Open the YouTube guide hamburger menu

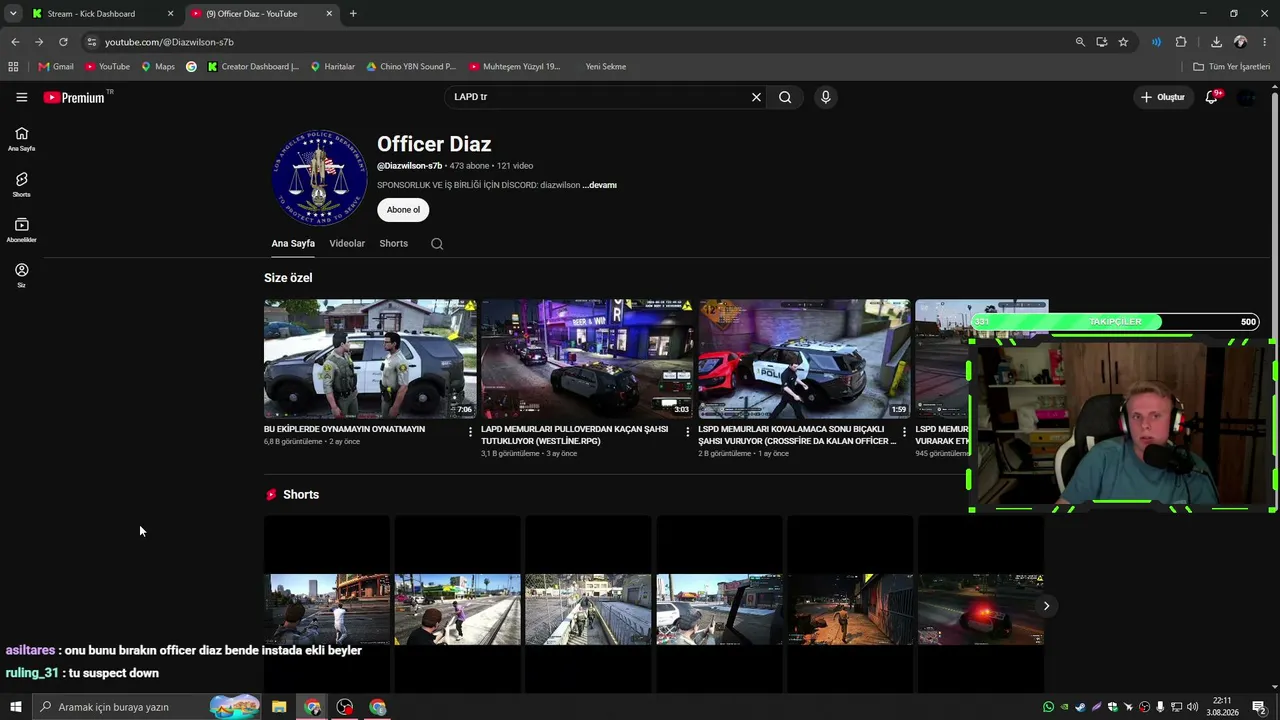point(21,97)
